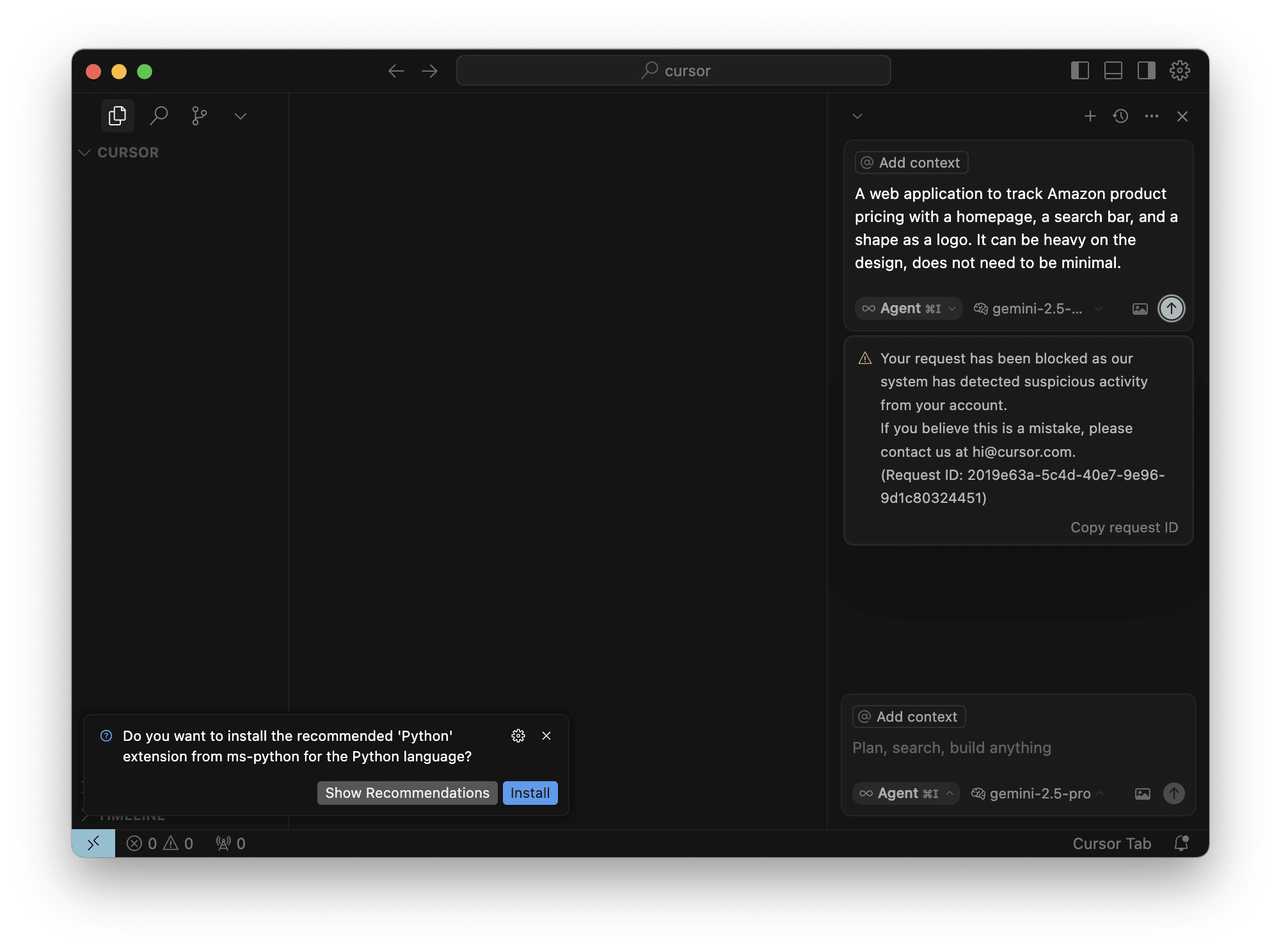This screenshot has height=952, width=1281.
Task: Open chat history clock icon
Action: (1120, 116)
